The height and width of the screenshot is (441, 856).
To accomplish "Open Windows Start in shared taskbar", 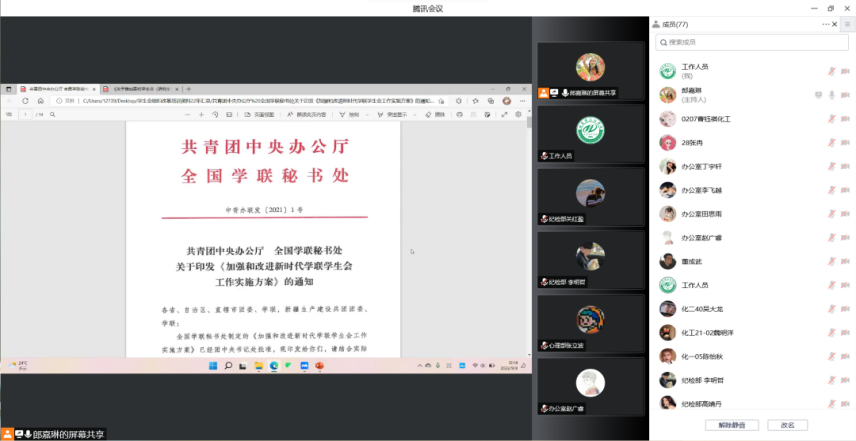I will pos(213,366).
